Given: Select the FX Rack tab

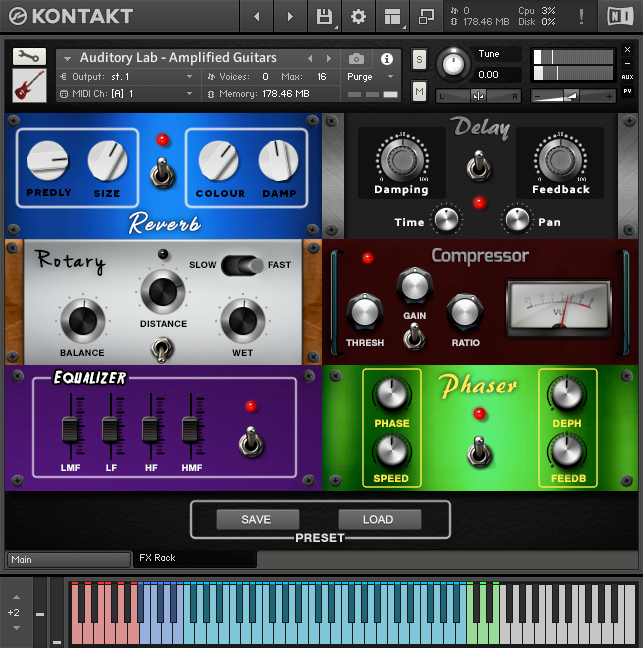Looking at the screenshot, I should click(193, 558).
